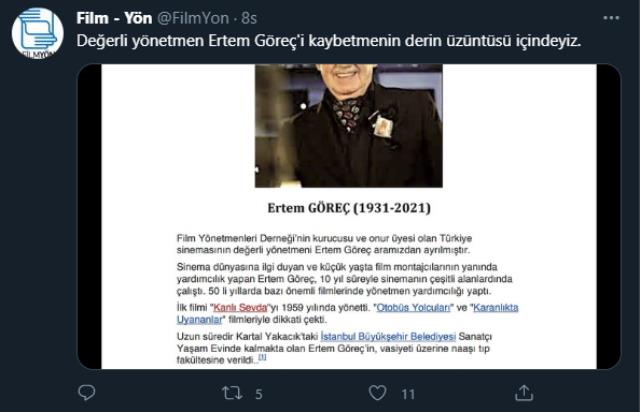Click the 8s tweet timestamp
640x412 pixels.
tap(249, 18)
